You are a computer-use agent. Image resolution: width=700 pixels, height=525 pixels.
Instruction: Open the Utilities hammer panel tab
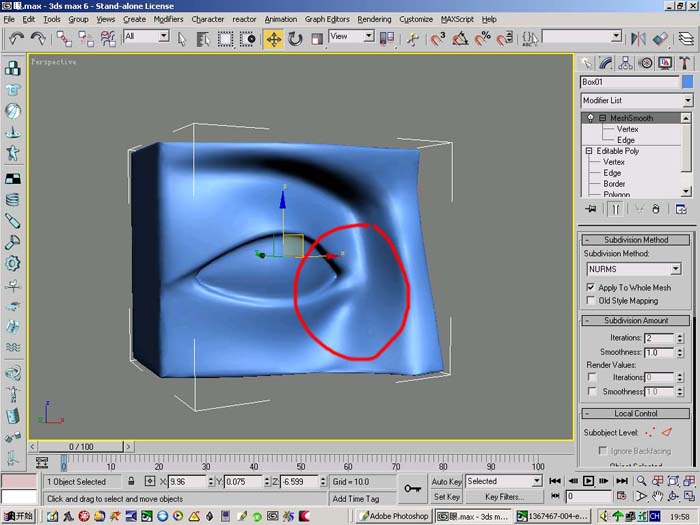point(684,63)
